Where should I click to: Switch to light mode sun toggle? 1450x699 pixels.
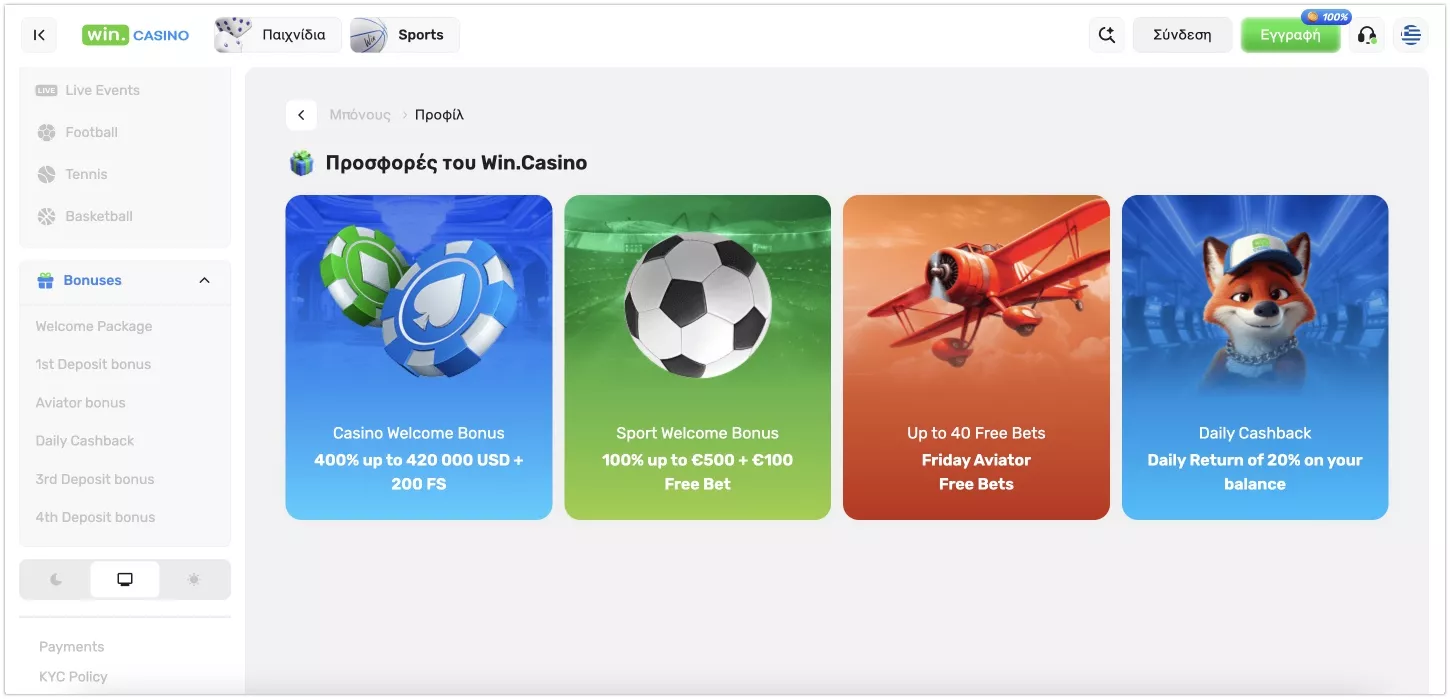[x=194, y=579]
